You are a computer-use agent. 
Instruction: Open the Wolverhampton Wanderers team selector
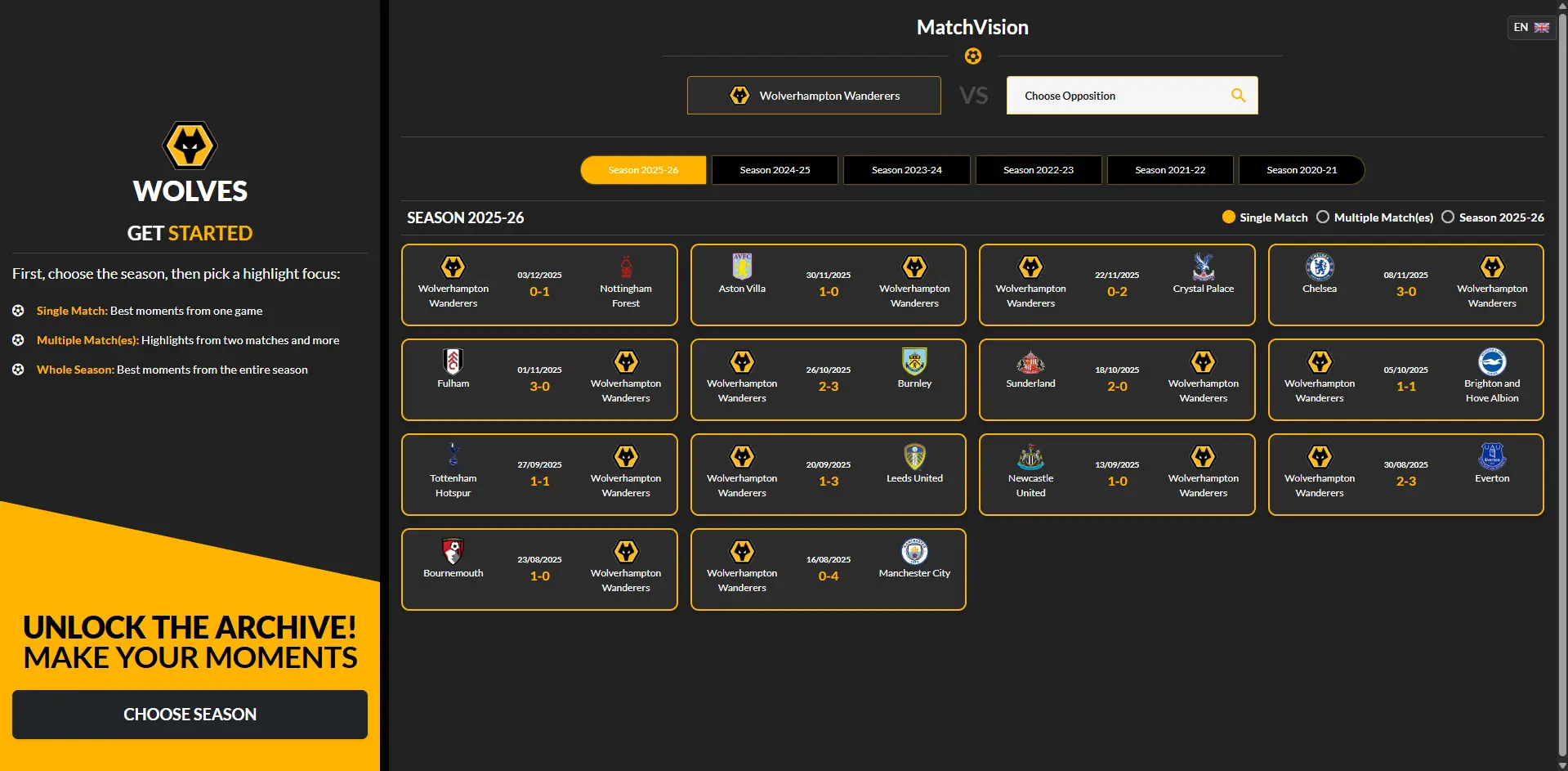(813, 96)
